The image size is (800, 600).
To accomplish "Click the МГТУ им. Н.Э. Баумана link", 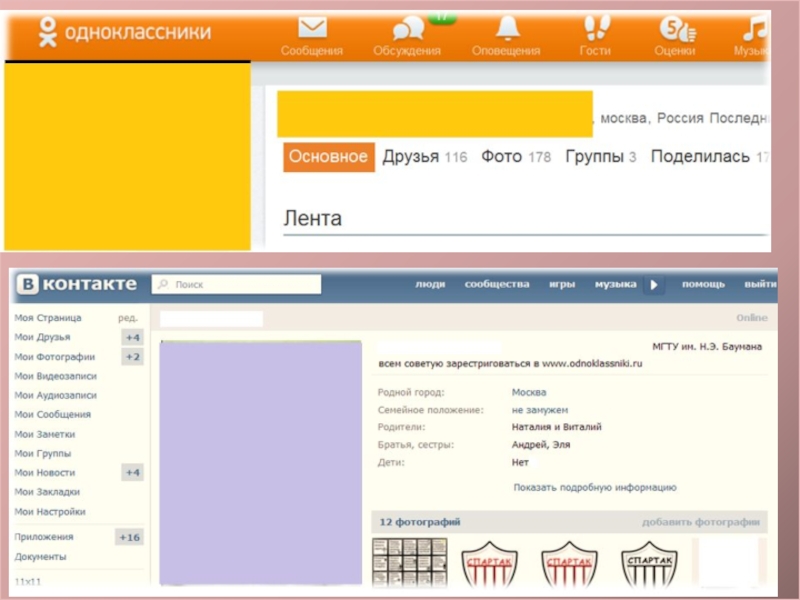I will [707, 347].
